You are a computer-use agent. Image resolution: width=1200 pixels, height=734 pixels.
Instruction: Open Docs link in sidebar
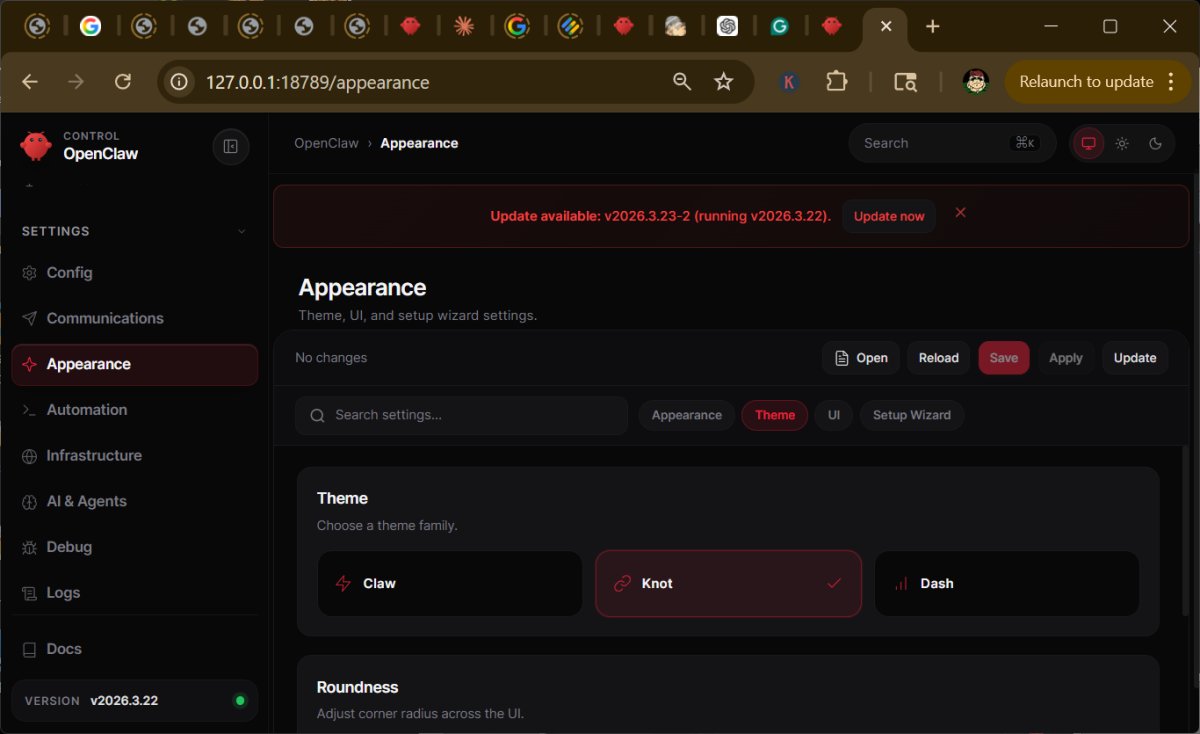pyautogui.click(x=134, y=649)
